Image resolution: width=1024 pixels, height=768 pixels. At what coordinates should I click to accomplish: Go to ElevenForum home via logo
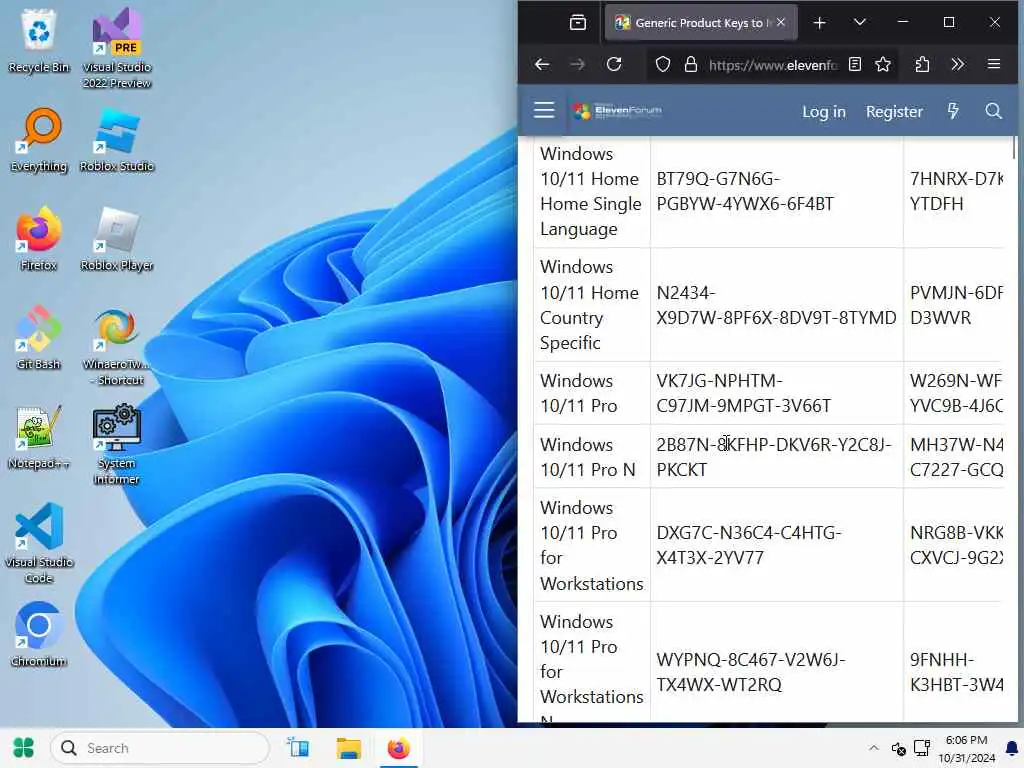tap(617, 111)
